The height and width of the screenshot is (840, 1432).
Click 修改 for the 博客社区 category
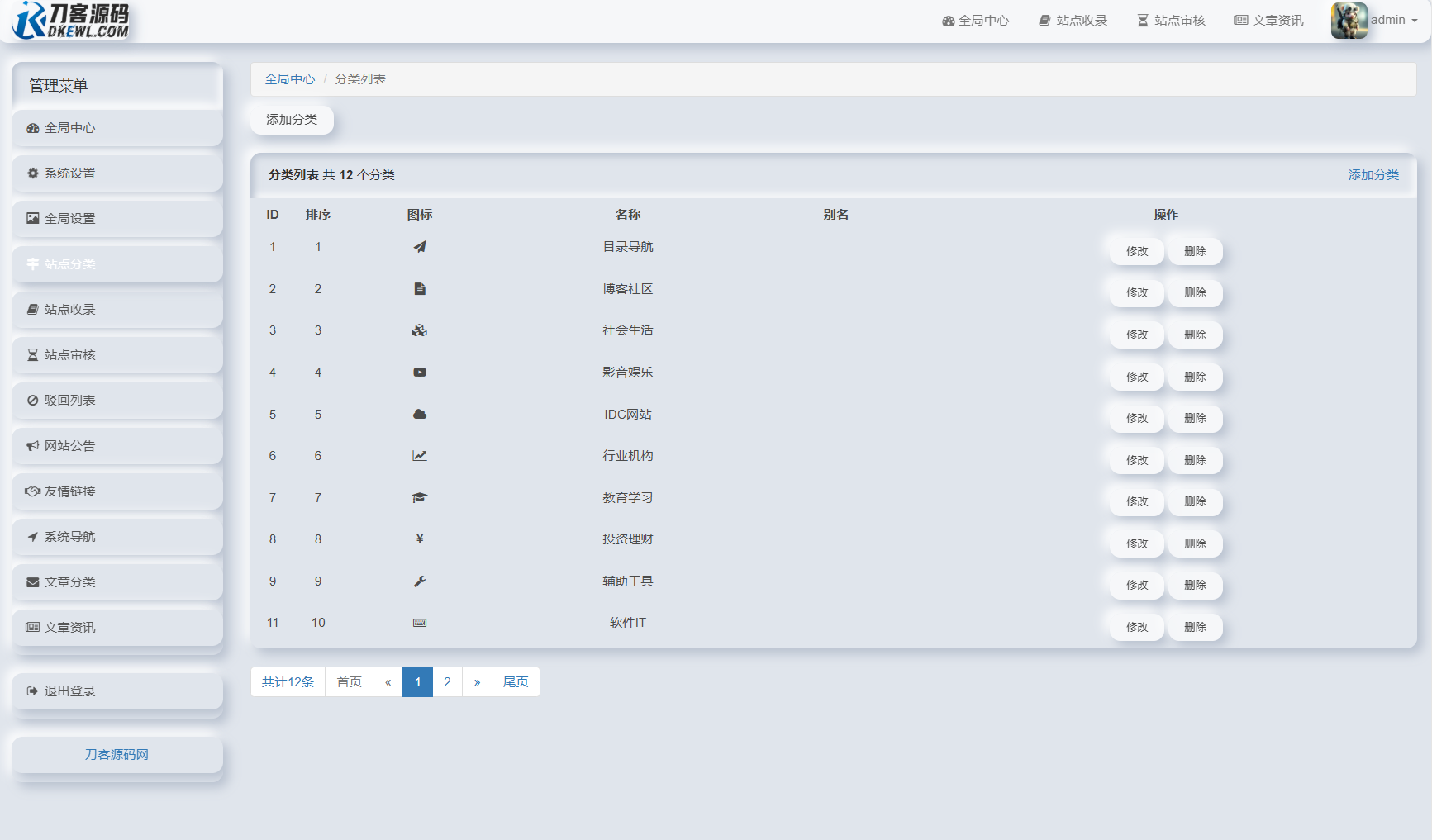click(x=1136, y=292)
